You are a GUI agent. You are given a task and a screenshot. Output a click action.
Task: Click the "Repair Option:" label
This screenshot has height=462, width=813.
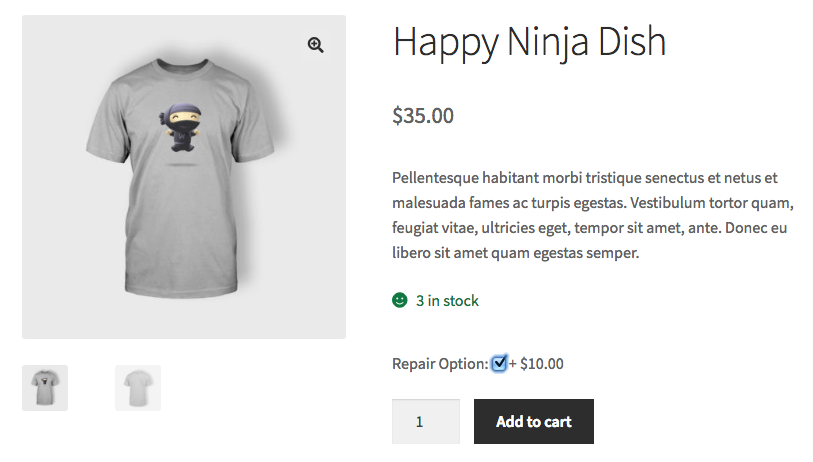click(440, 364)
